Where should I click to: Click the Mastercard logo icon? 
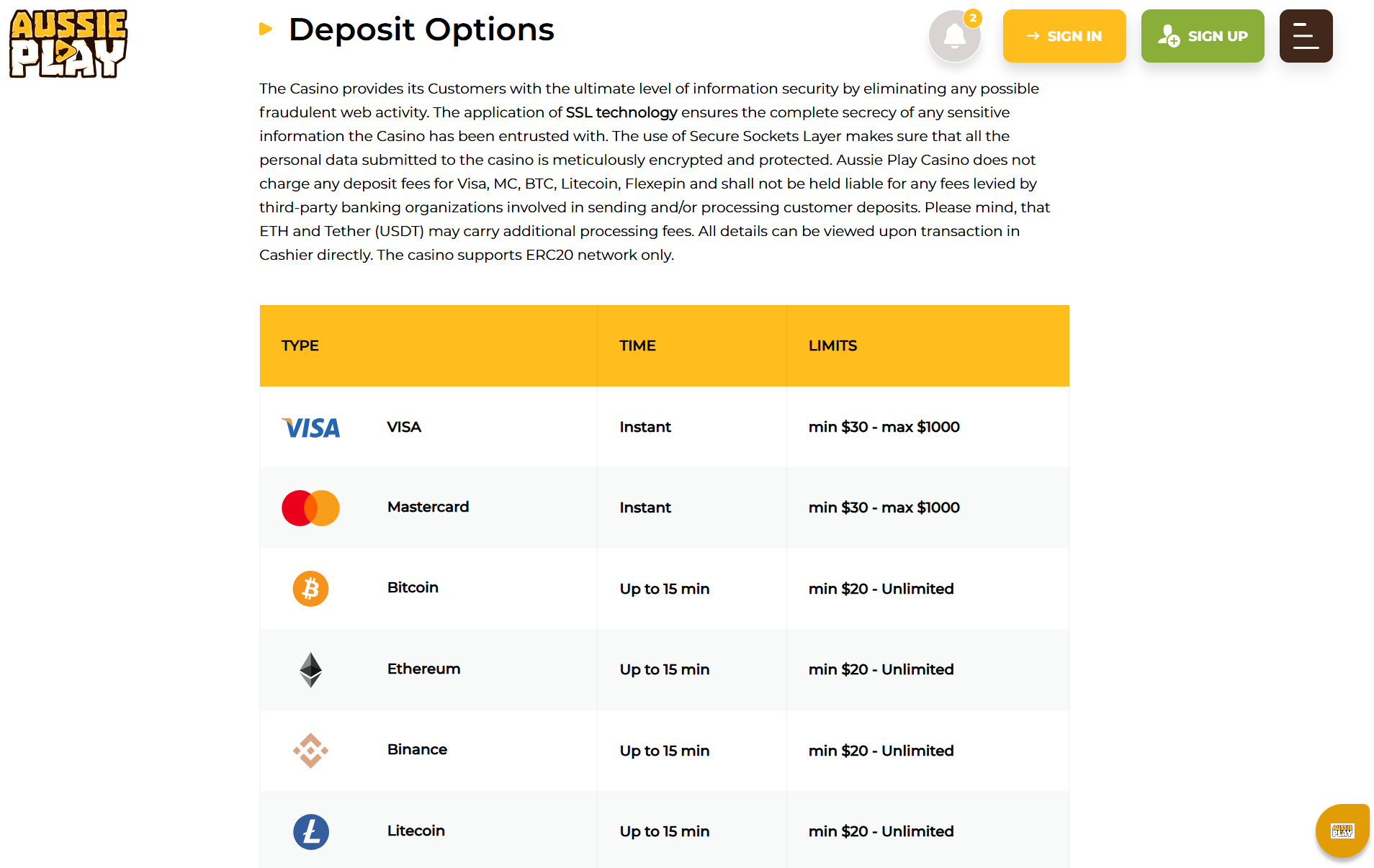(x=310, y=508)
